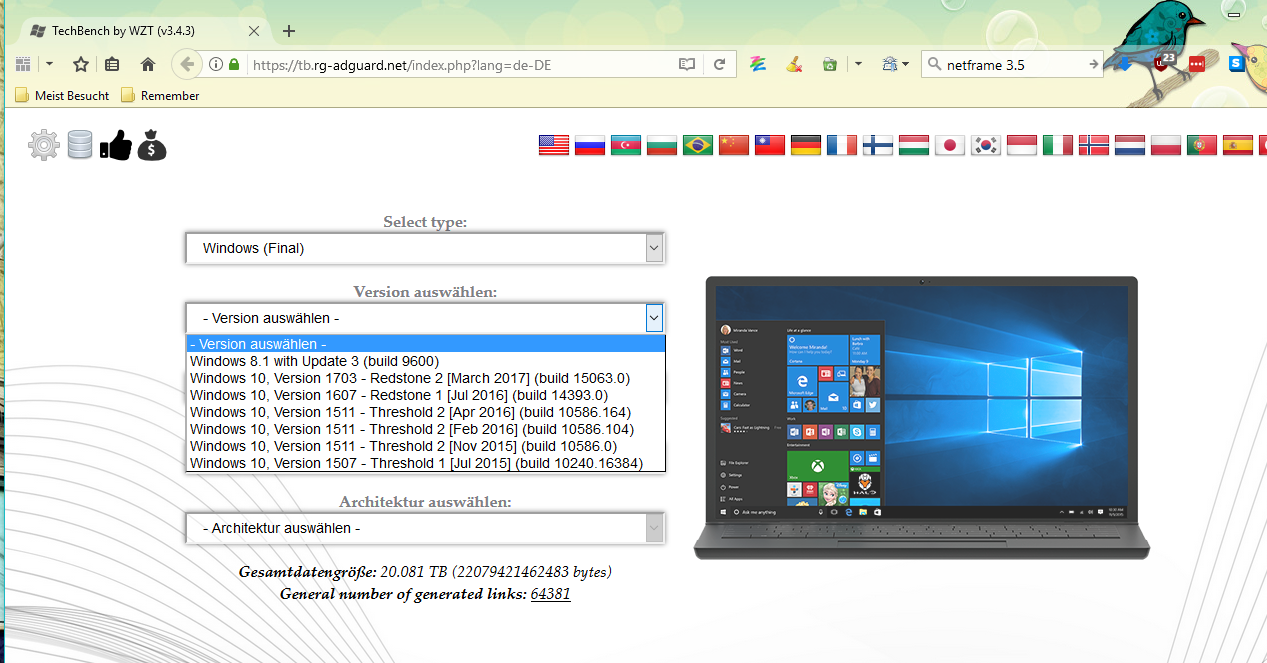
Task: Submit the search with the arrow button
Action: point(1093,65)
